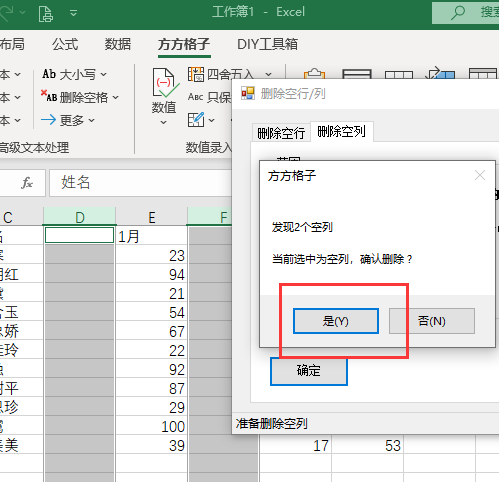The image size is (499, 482).
Task: Click the cell with value 54
Action: pos(151,312)
